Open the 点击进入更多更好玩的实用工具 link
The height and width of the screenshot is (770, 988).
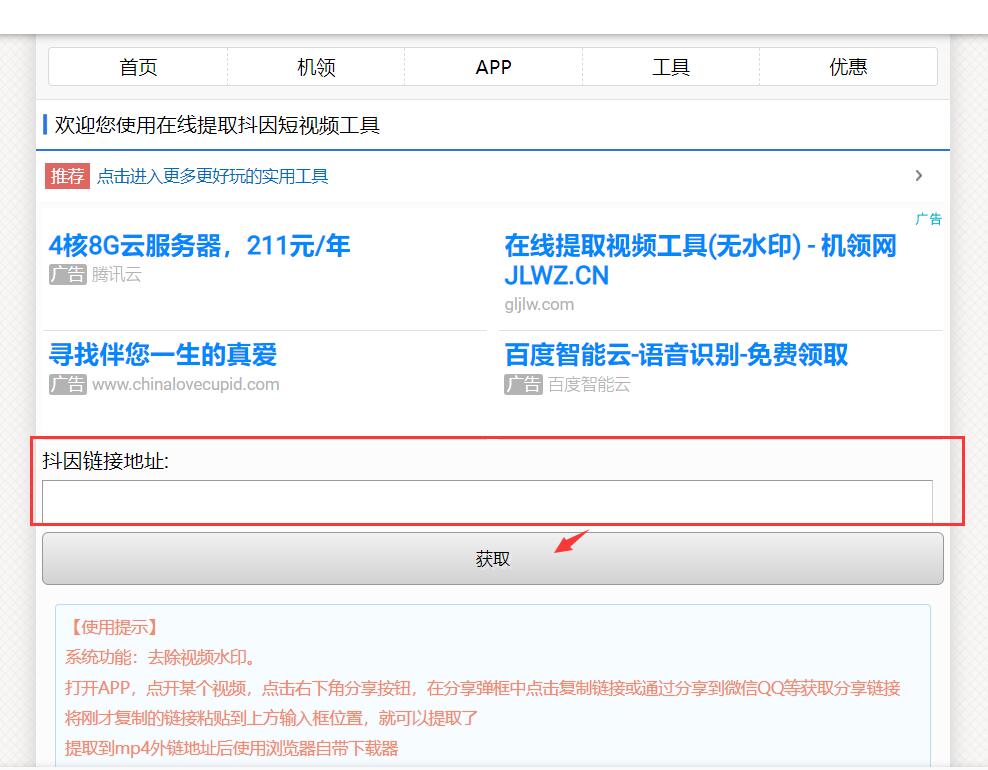(212, 176)
